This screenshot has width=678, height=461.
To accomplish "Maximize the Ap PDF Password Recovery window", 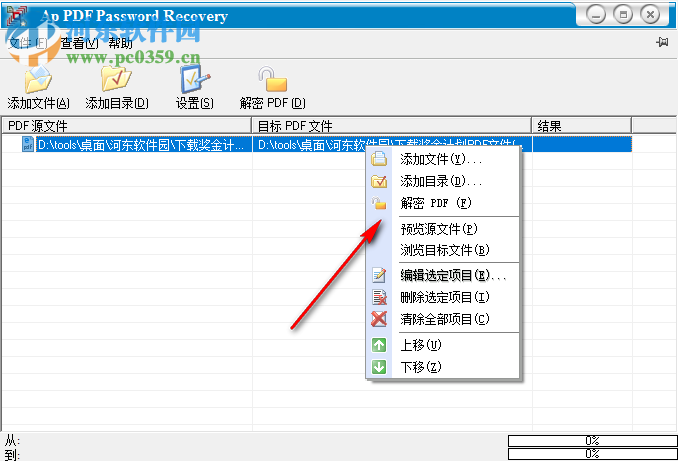I will click(x=623, y=15).
